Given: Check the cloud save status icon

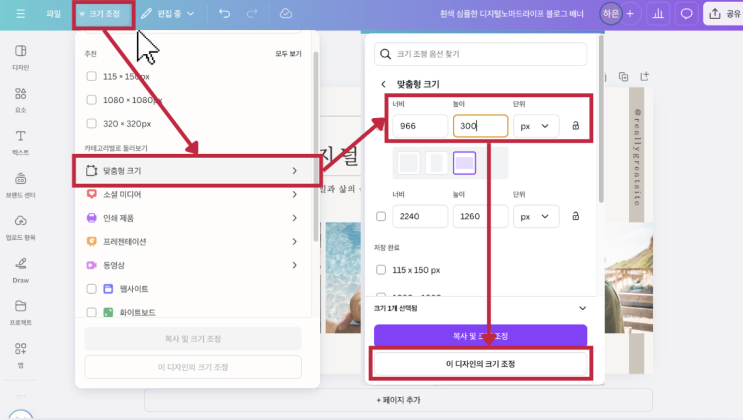Looking at the screenshot, I should [x=286, y=14].
